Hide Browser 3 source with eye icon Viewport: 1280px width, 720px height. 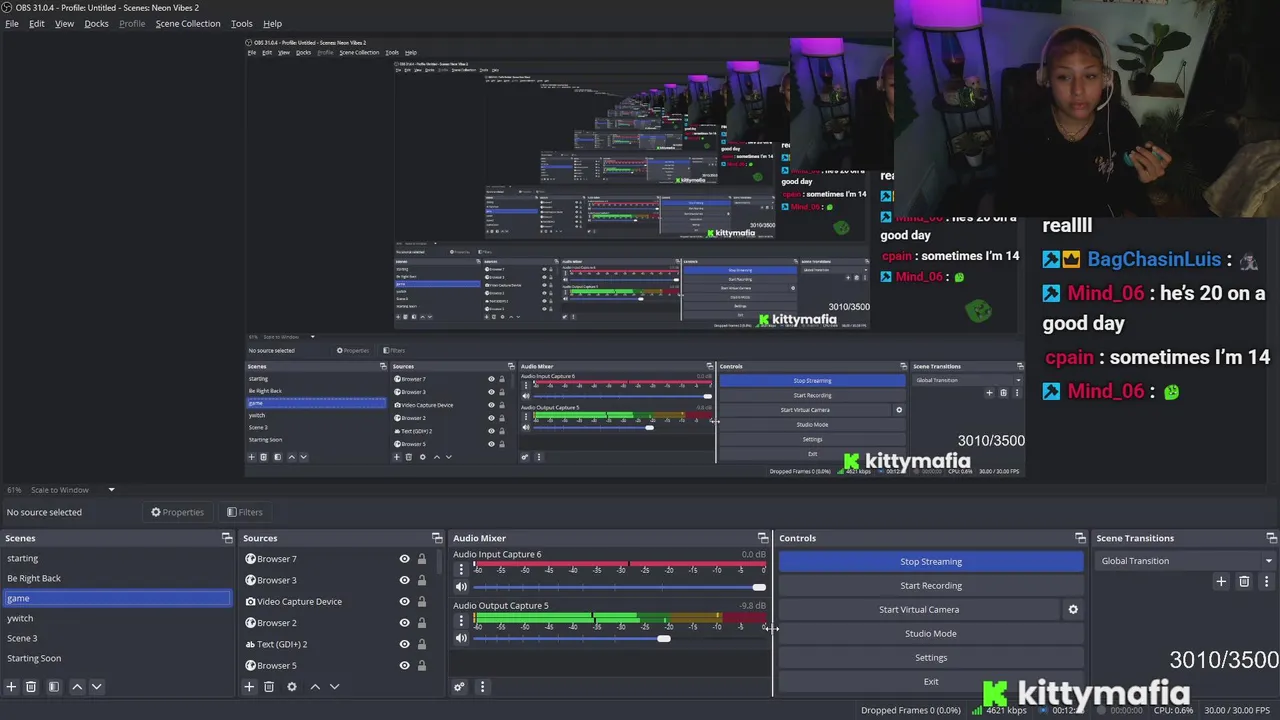click(x=404, y=580)
